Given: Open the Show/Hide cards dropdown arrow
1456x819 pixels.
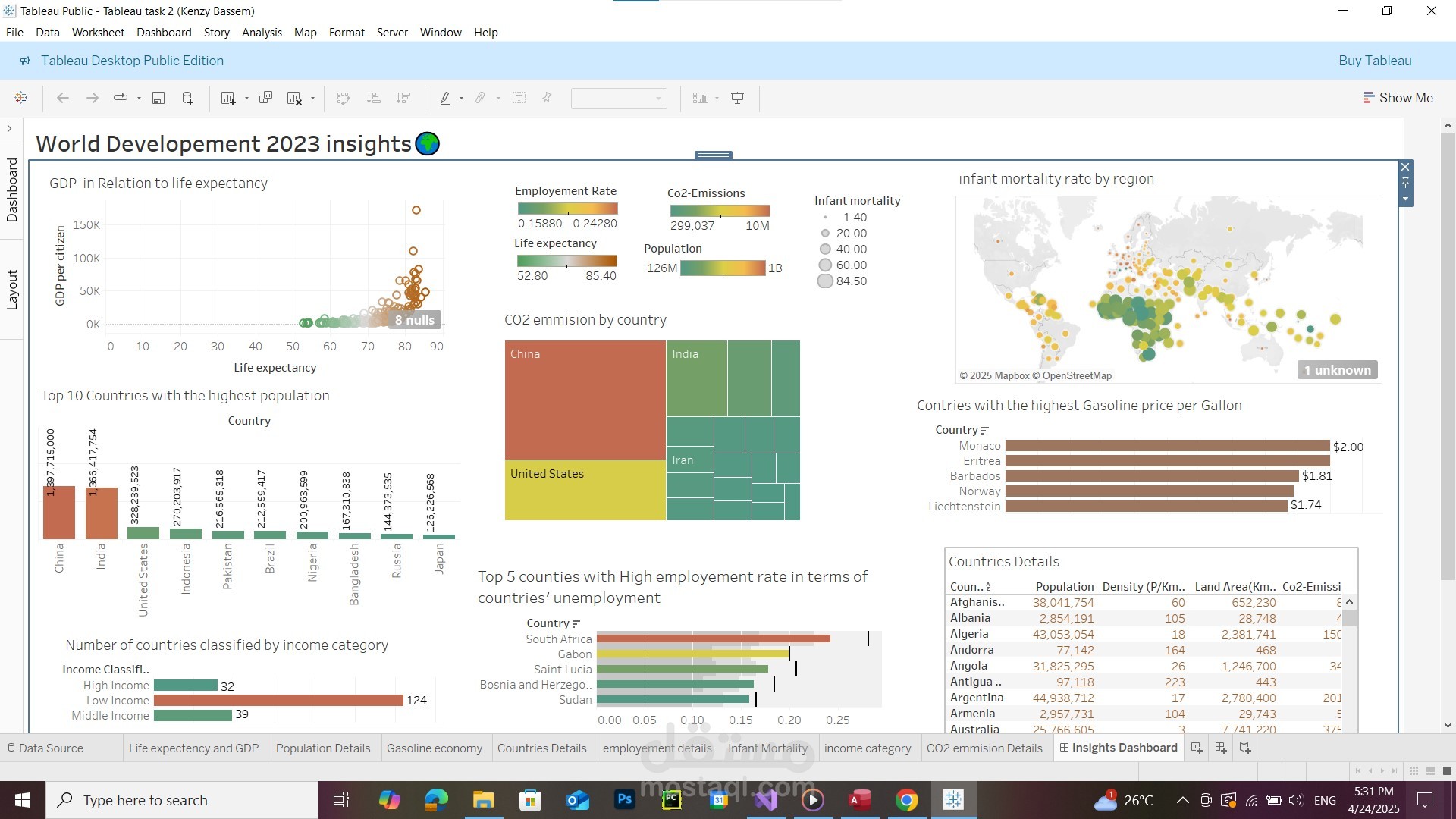Looking at the screenshot, I should pyautogui.click(x=717, y=98).
